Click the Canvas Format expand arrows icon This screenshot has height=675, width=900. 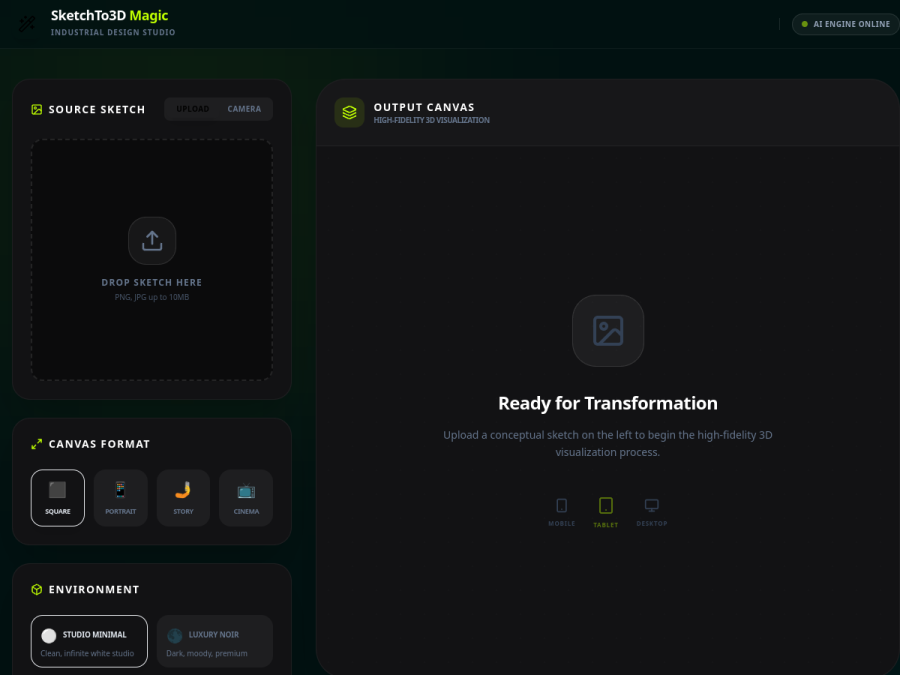[x=37, y=444]
